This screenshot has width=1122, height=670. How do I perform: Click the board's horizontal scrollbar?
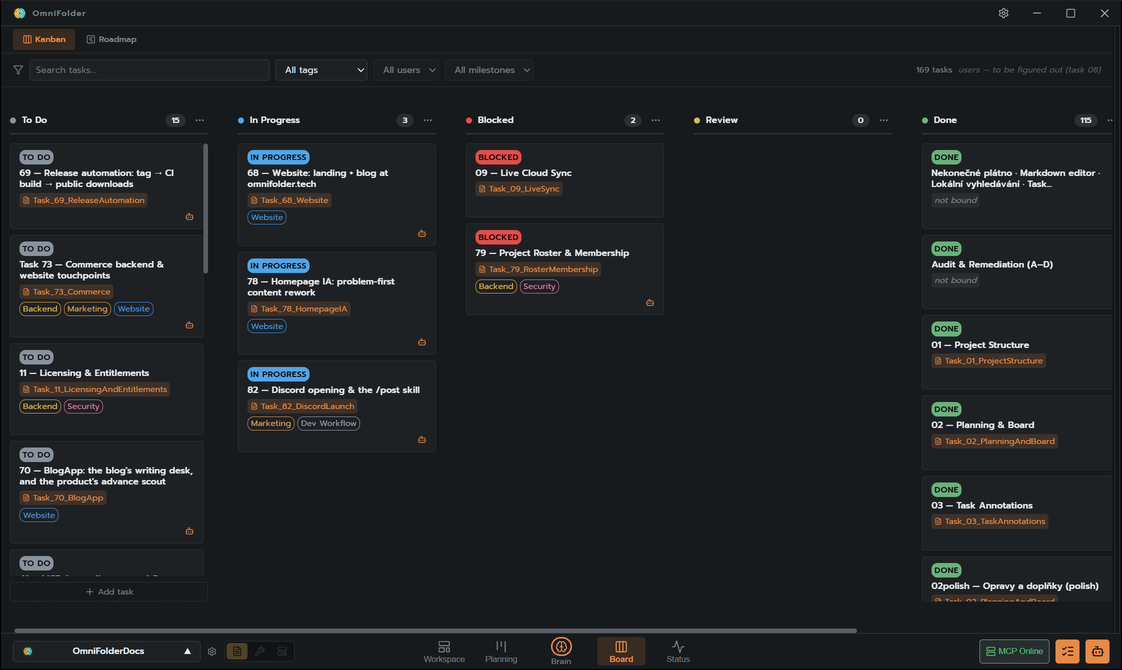click(435, 631)
